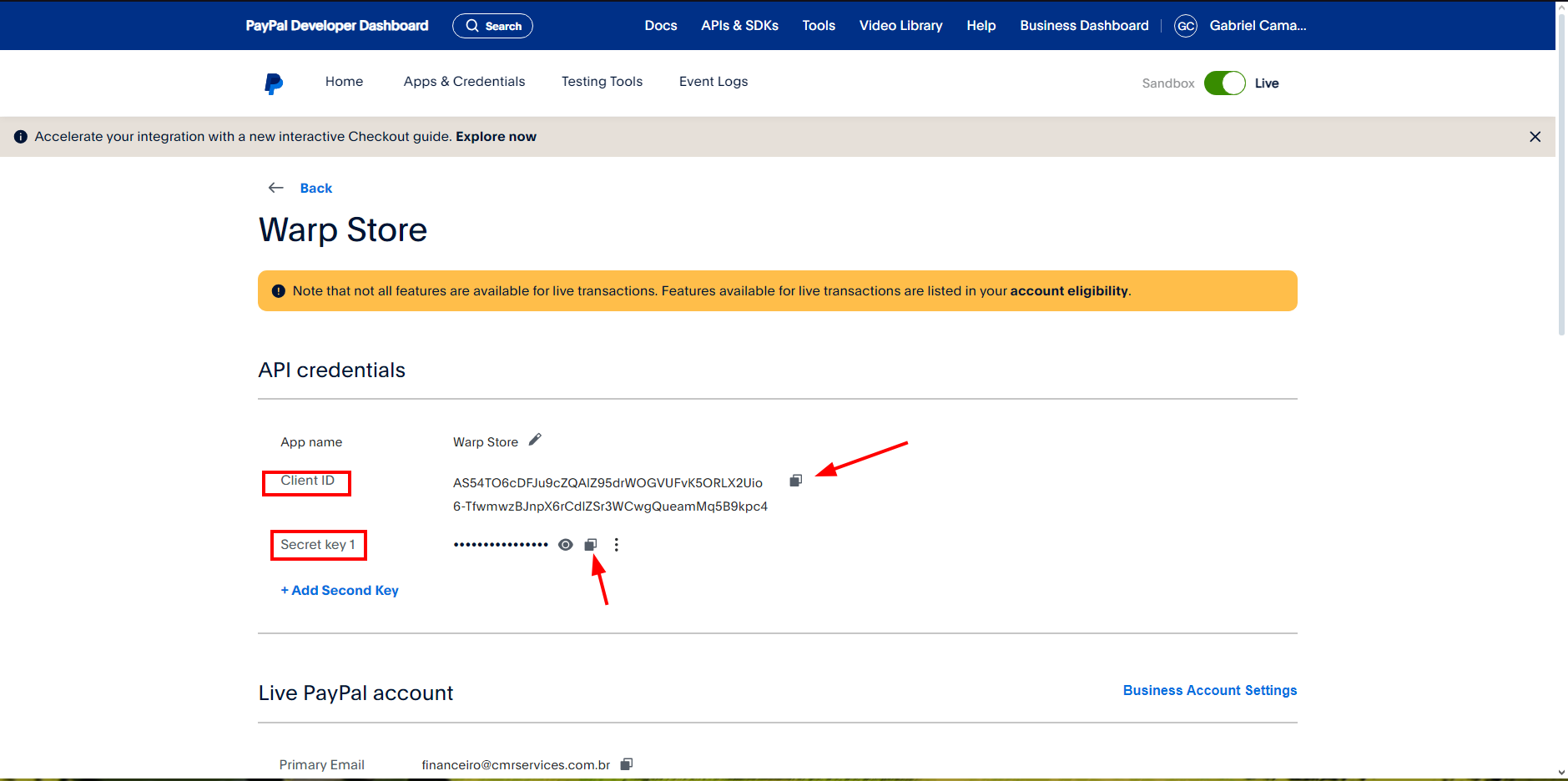Click the page vertical scrollbar
The height and width of the screenshot is (781, 1568).
pos(1561,174)
